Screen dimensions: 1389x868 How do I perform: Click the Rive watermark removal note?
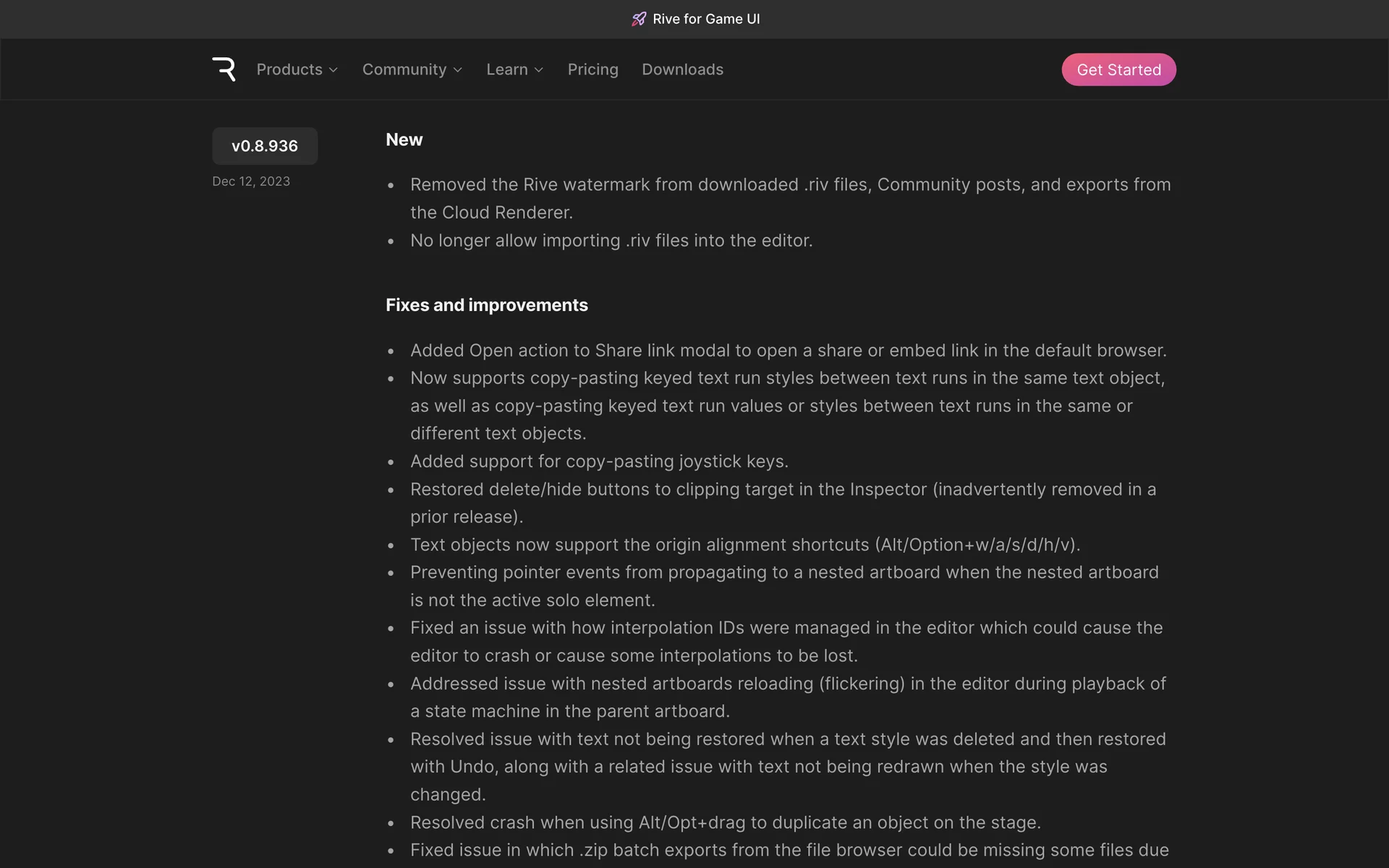click(790, 198)
